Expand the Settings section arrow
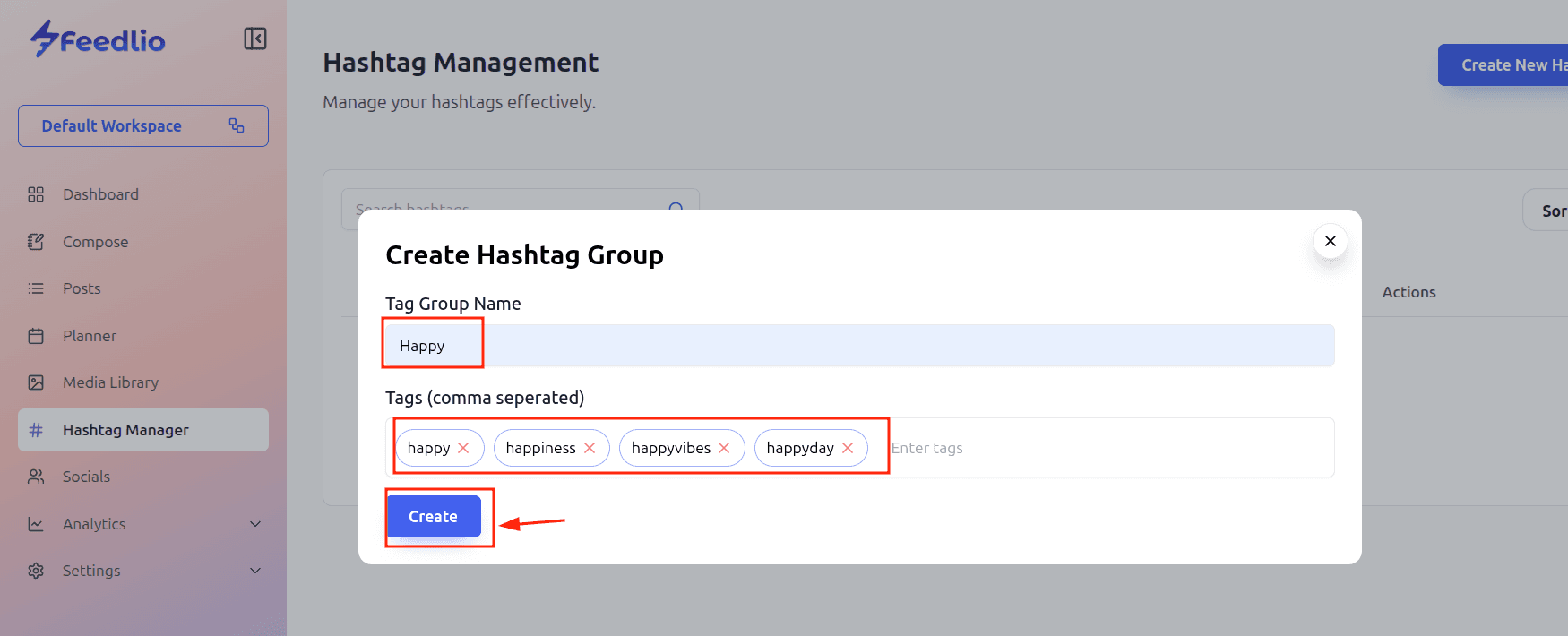The image size is (1568, 636). tap(255, 571)
